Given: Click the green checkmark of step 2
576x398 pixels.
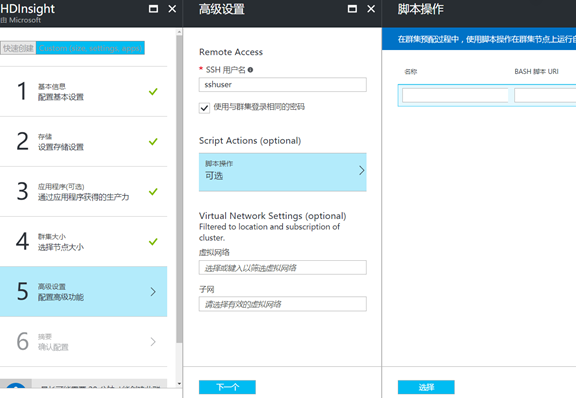Looking at the screenshot, I should pyautogui.click(x=153, y=141).
